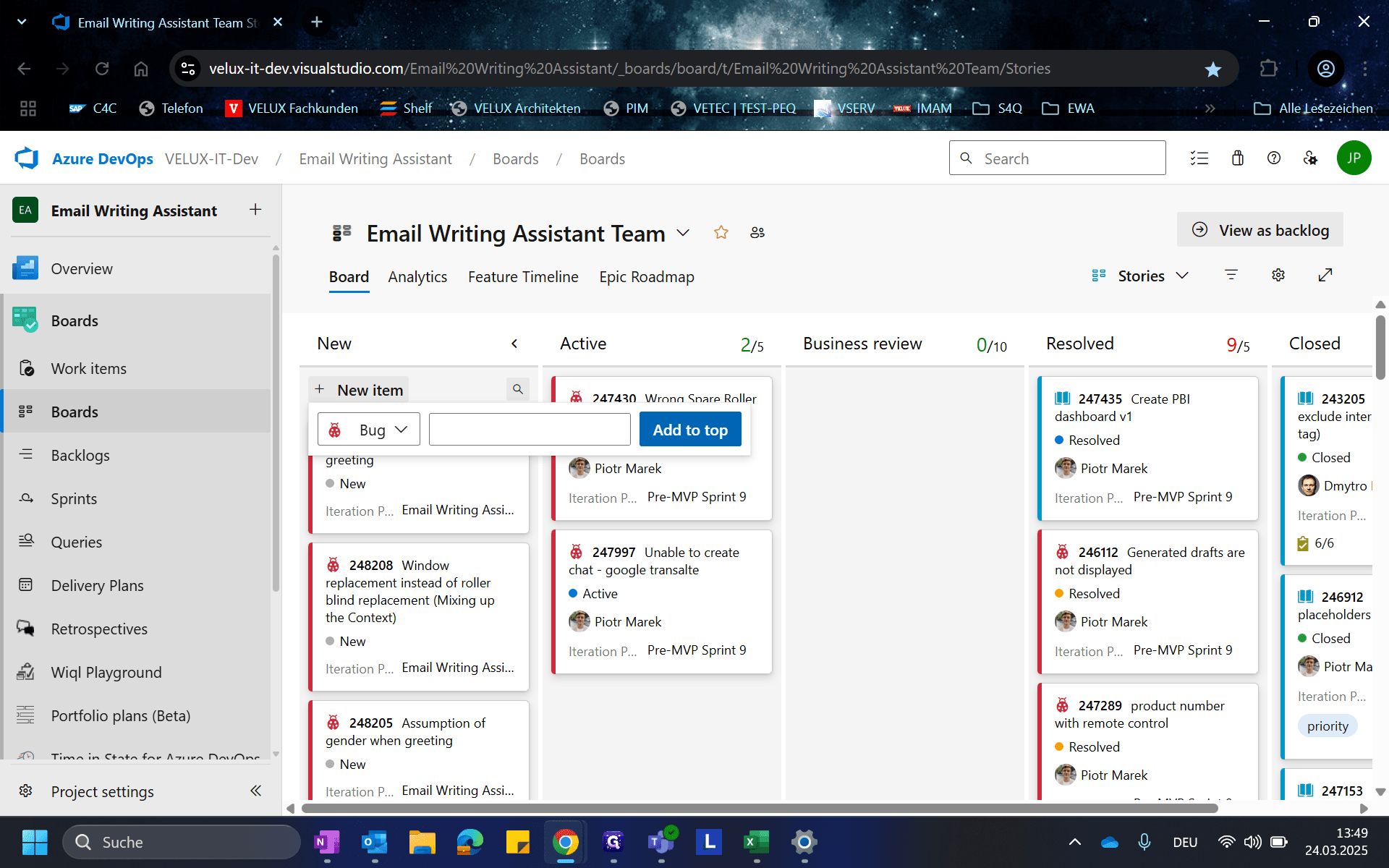Viewport: 1389px width, 868px height.
Task: Switch to the Analytics tab
Action: pyautogui.click(x=417, y=277)
